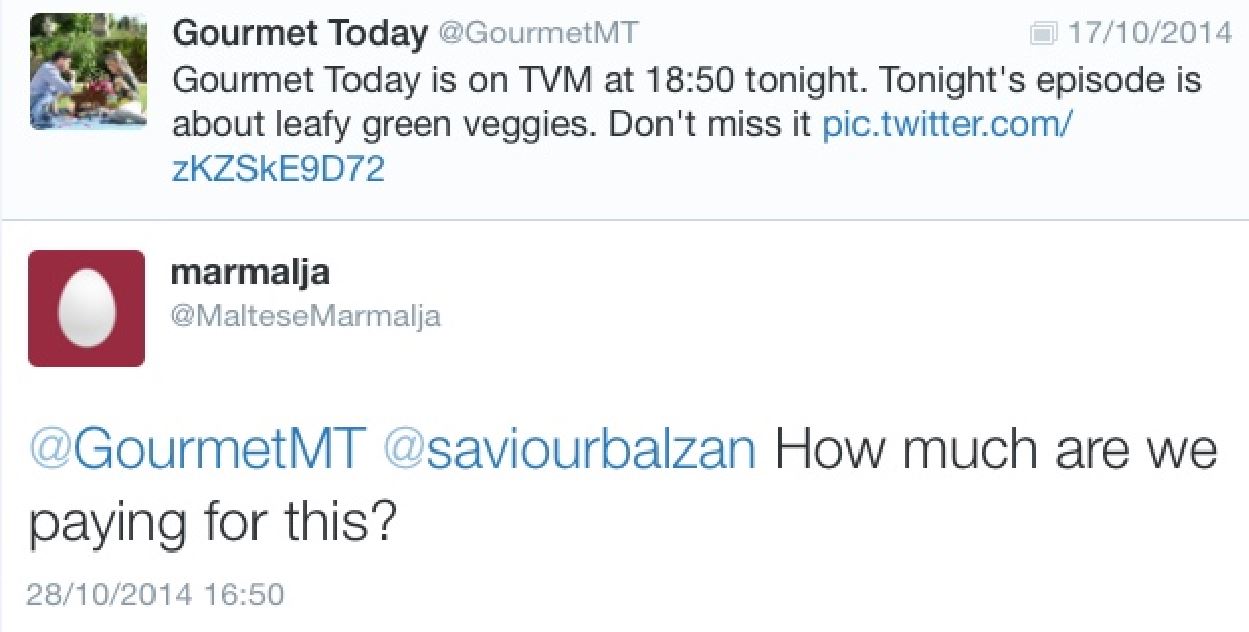Click the grey @GourmetMT handle beside Gourmet Today
Viewport: 1249px width, 632px height.
point(538,34)
